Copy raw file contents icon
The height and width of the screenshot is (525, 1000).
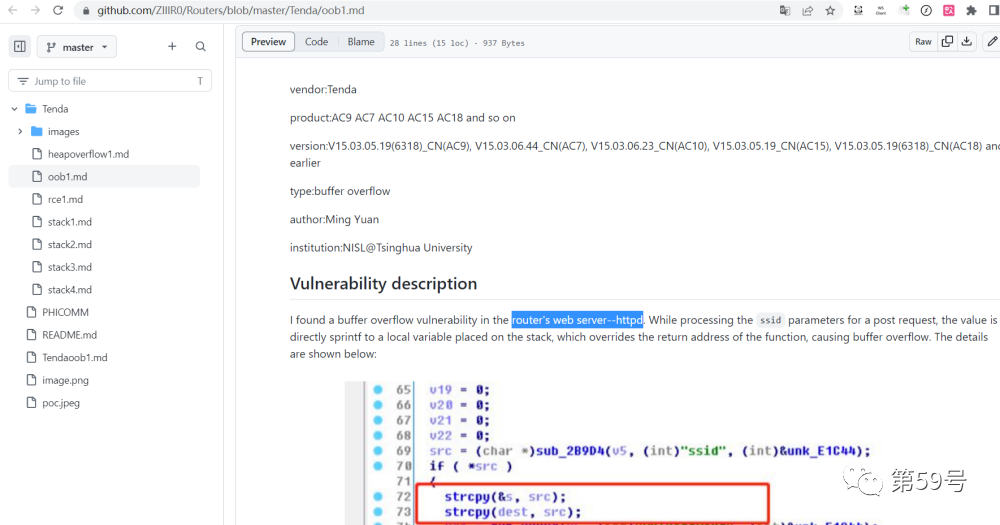click(x=947, y=41)
